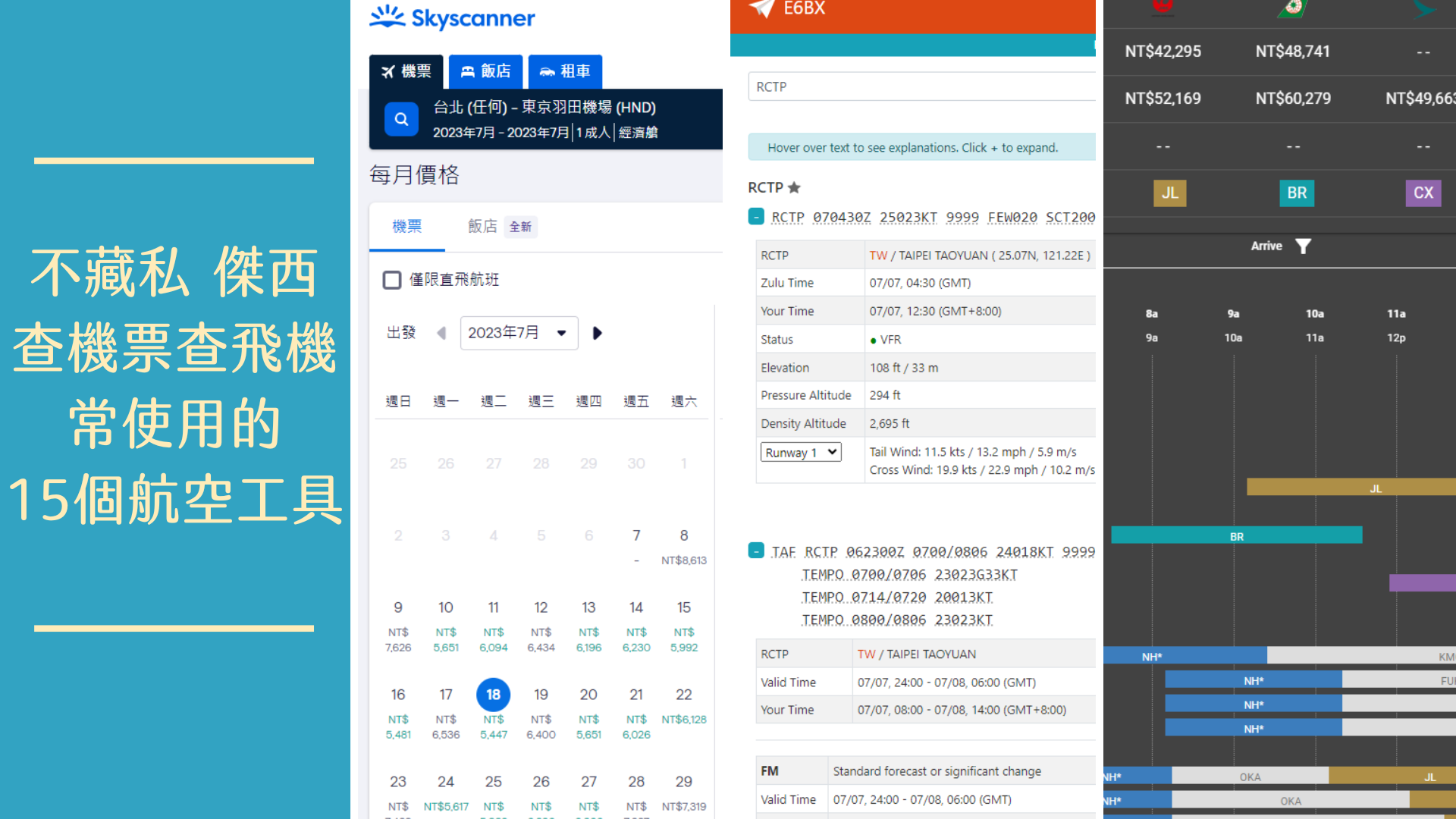Click the Arrive label
This screenshot has width=1456, height=819.
point(1266,246)
